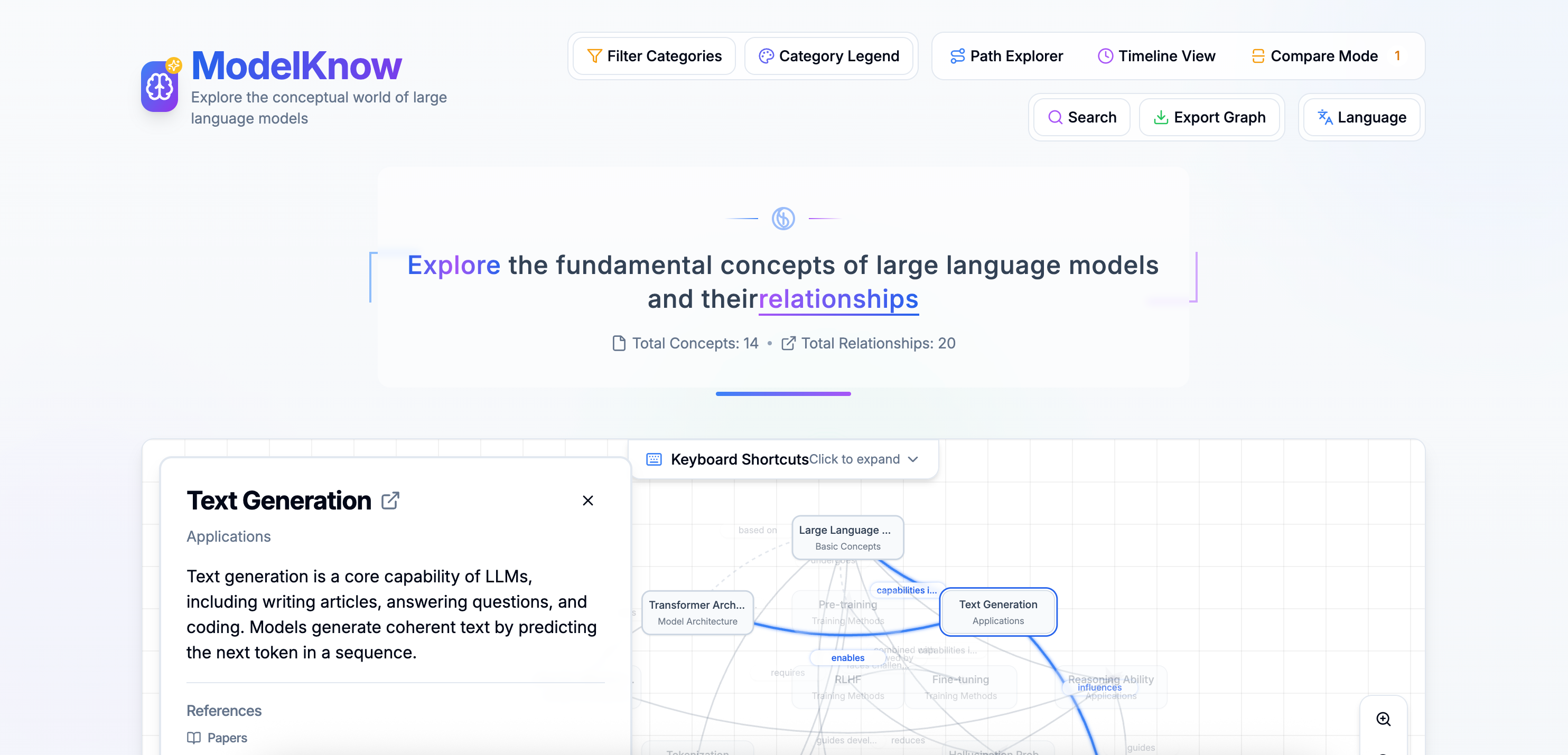
Task: Click the keyboard icon in the shortcuts bar
Action: pos(654,459)
